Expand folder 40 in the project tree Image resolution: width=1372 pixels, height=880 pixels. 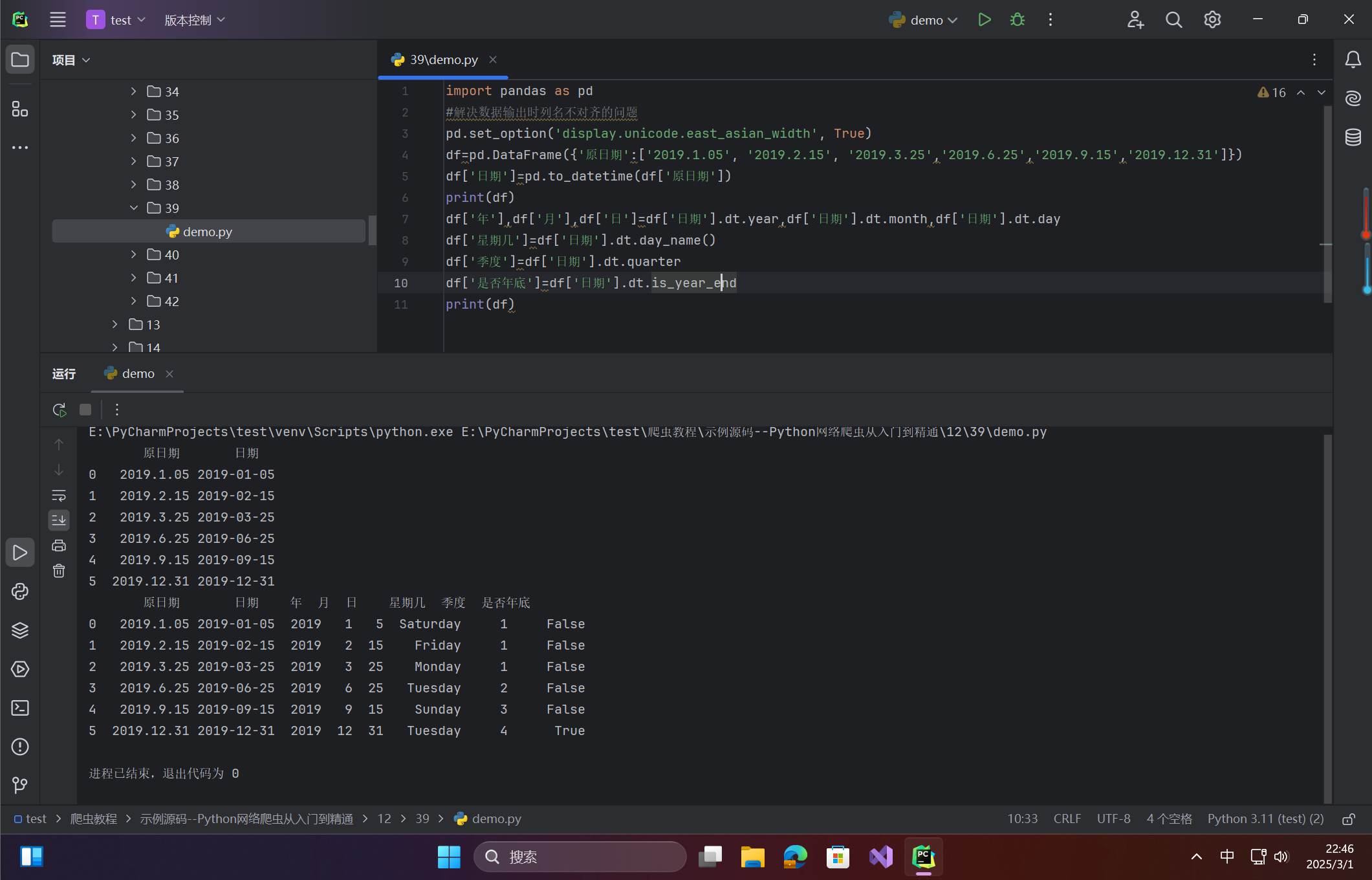[133, 255]
